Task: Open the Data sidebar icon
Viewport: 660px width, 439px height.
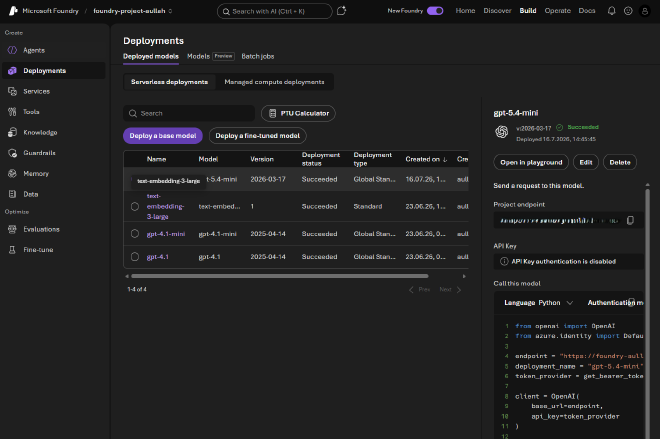Action: [12, 194]
